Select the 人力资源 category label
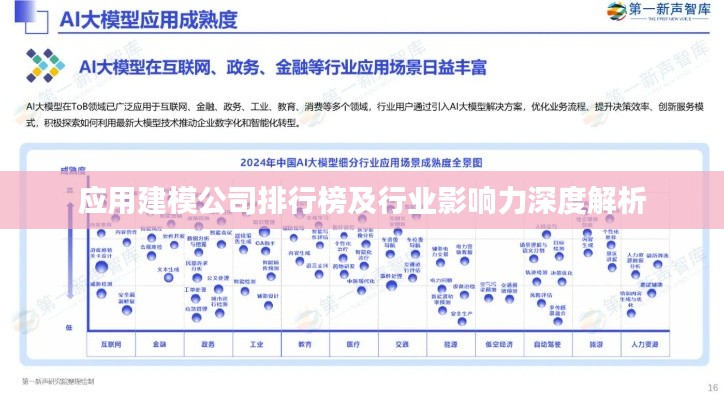Viewport: 724px width, 400px height. click(646, 343)
